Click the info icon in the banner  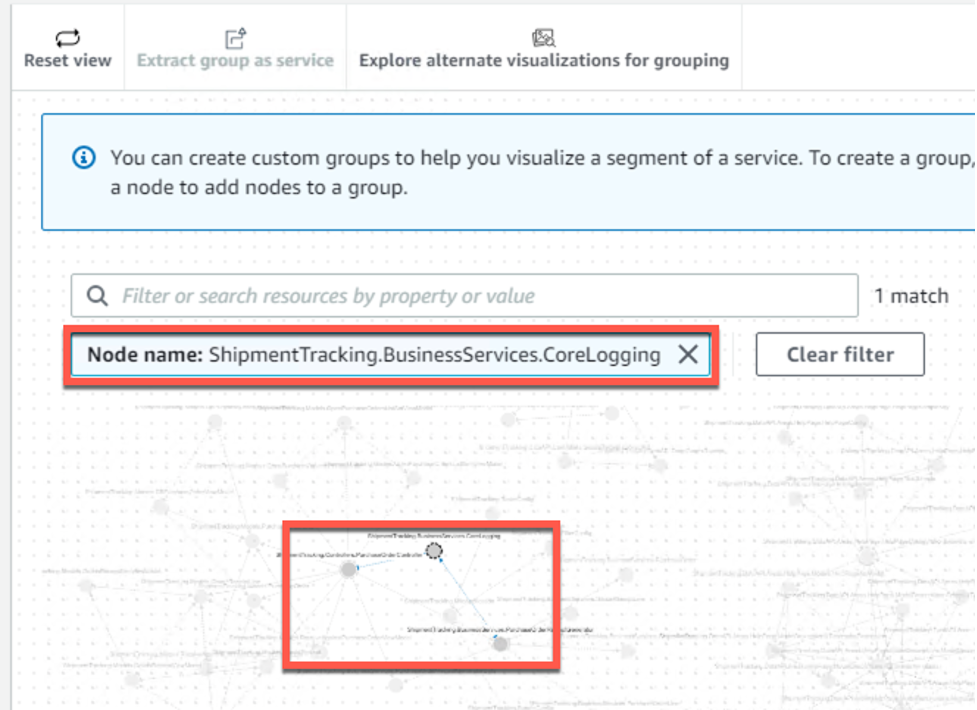coord(84,157)
